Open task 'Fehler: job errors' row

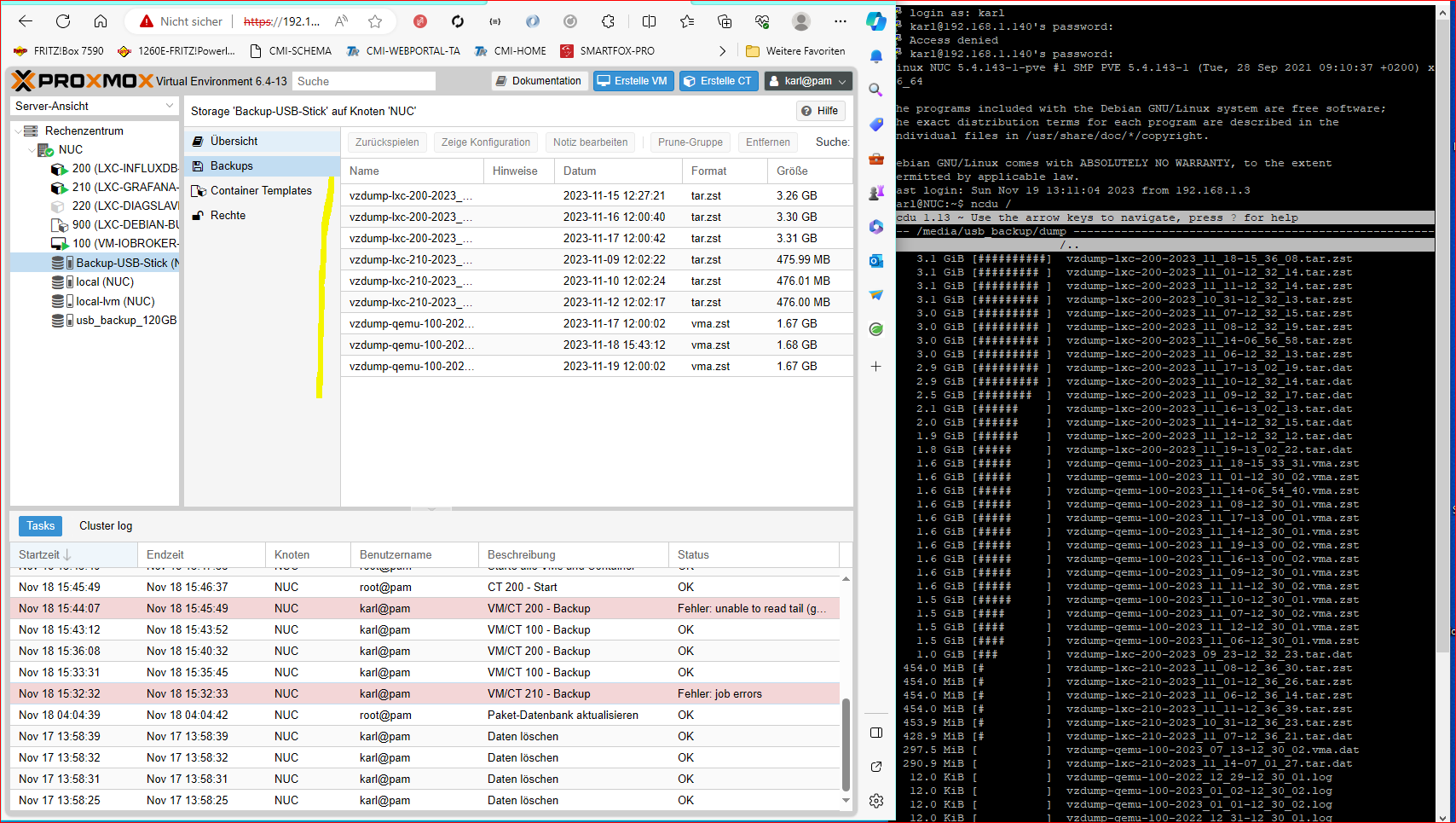425,694
